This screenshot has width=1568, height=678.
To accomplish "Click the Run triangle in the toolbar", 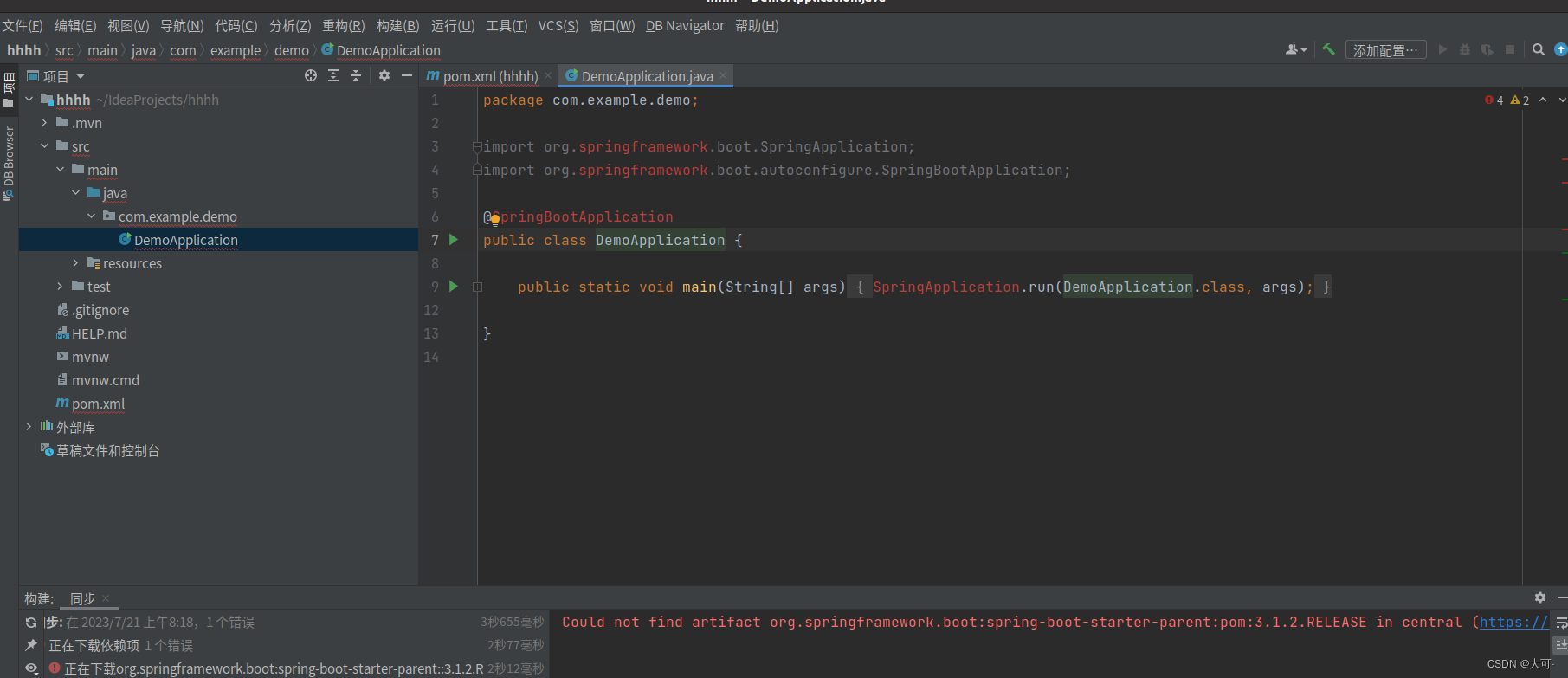I will [x=1442, y=50].
